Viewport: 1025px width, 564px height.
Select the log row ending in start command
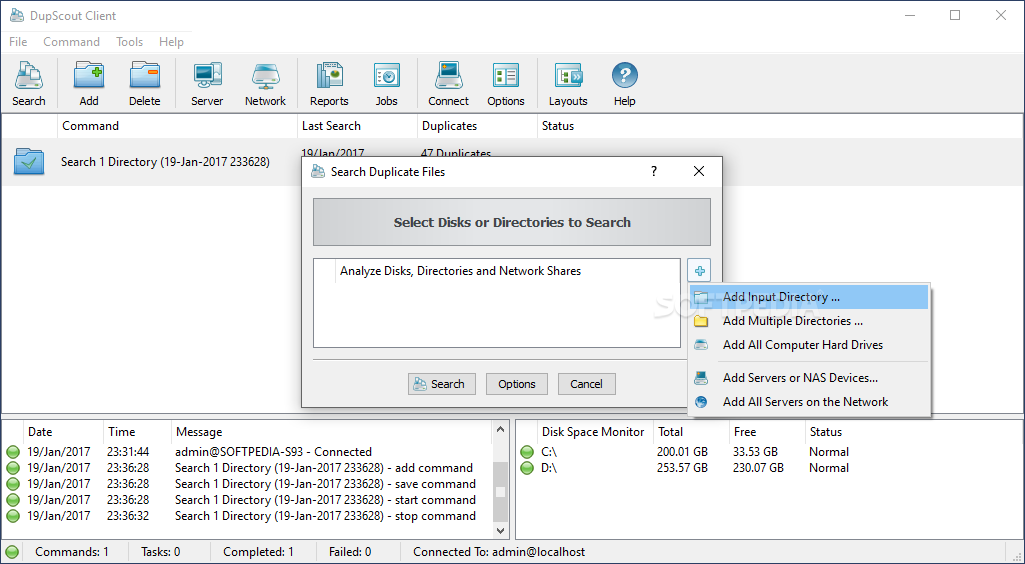pos(248,500)
